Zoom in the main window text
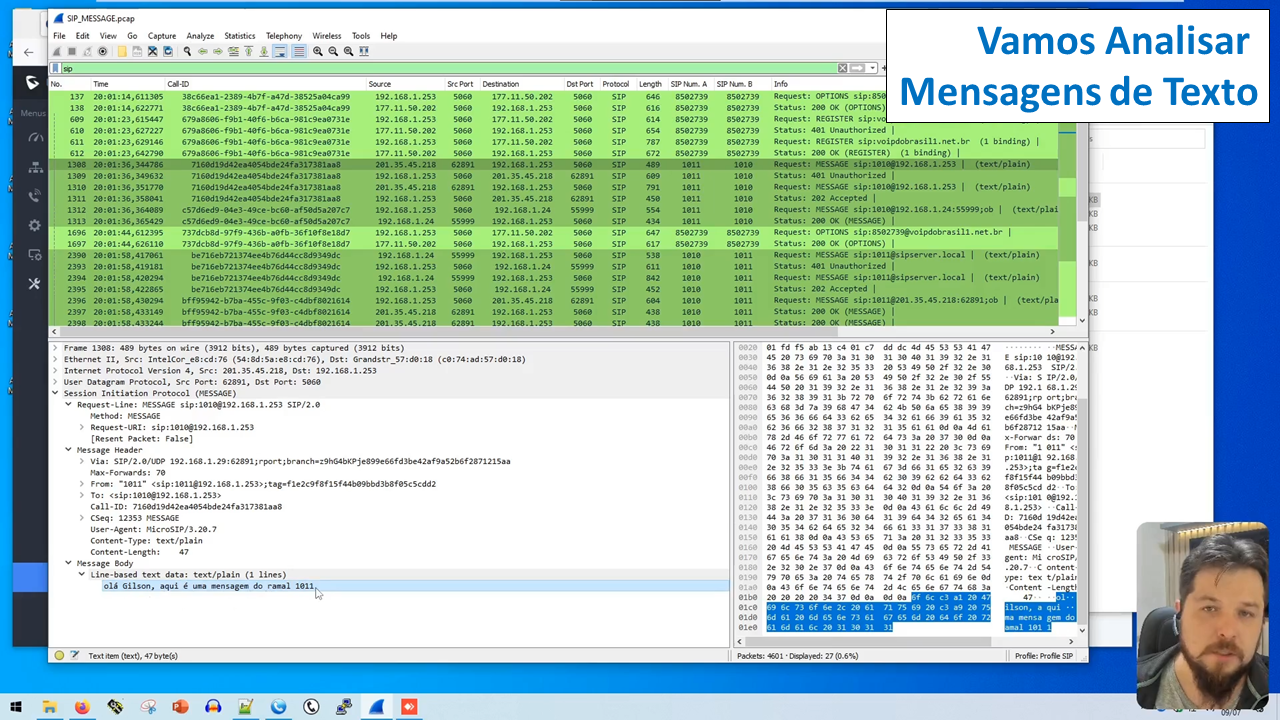This screenshot has width=1280, height=720. pyautogui.click(x=317, y=51)
